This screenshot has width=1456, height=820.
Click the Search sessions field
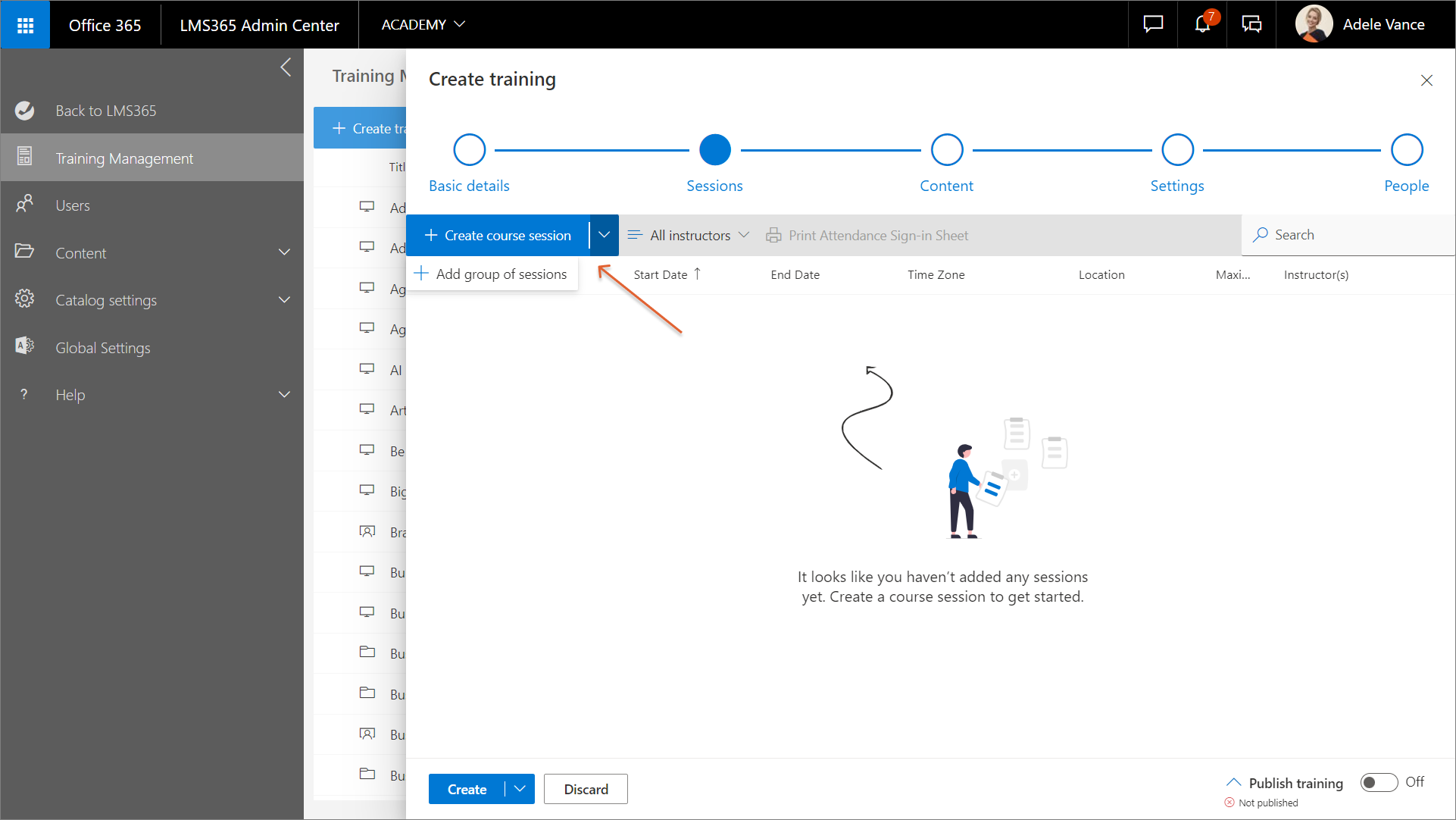(1348, 235)
